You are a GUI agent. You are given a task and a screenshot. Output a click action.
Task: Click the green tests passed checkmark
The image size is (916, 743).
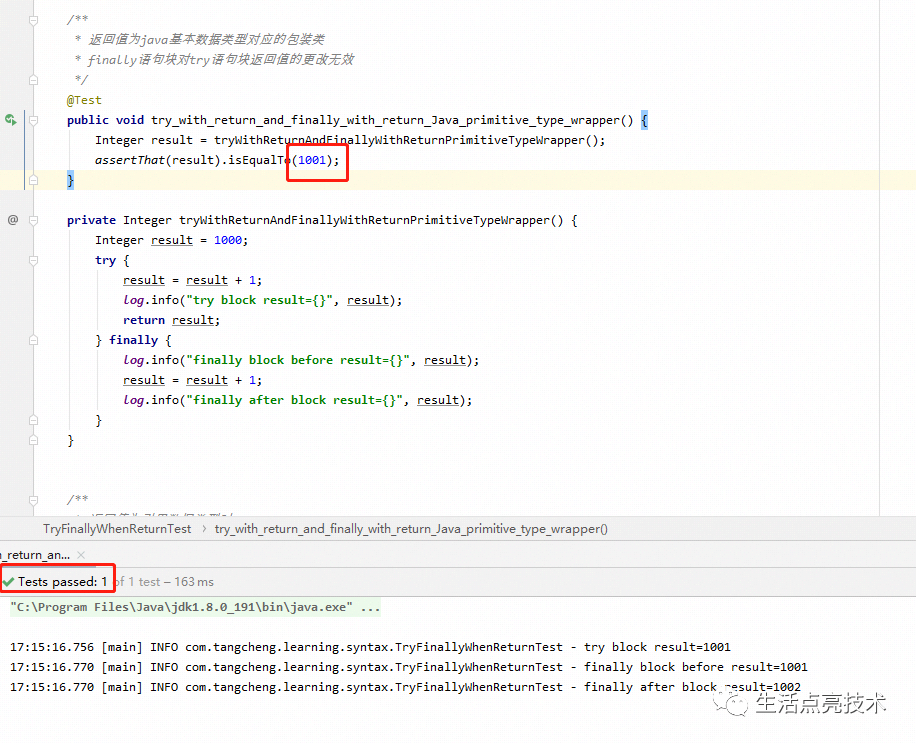point(8,582)
